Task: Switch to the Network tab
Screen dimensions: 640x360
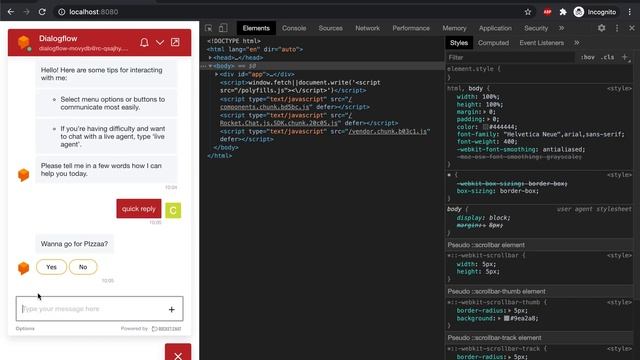Action: pos(367,28)
